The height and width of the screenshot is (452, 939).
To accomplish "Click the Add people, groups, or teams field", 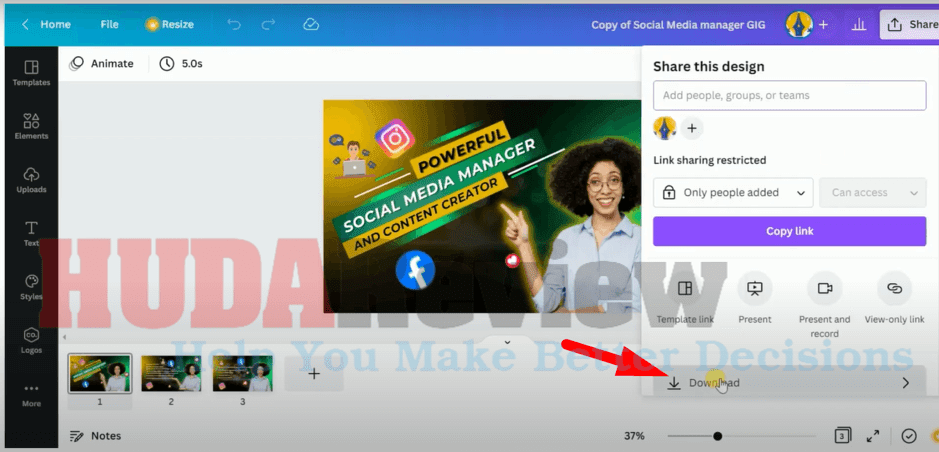I will coord(789,95).
